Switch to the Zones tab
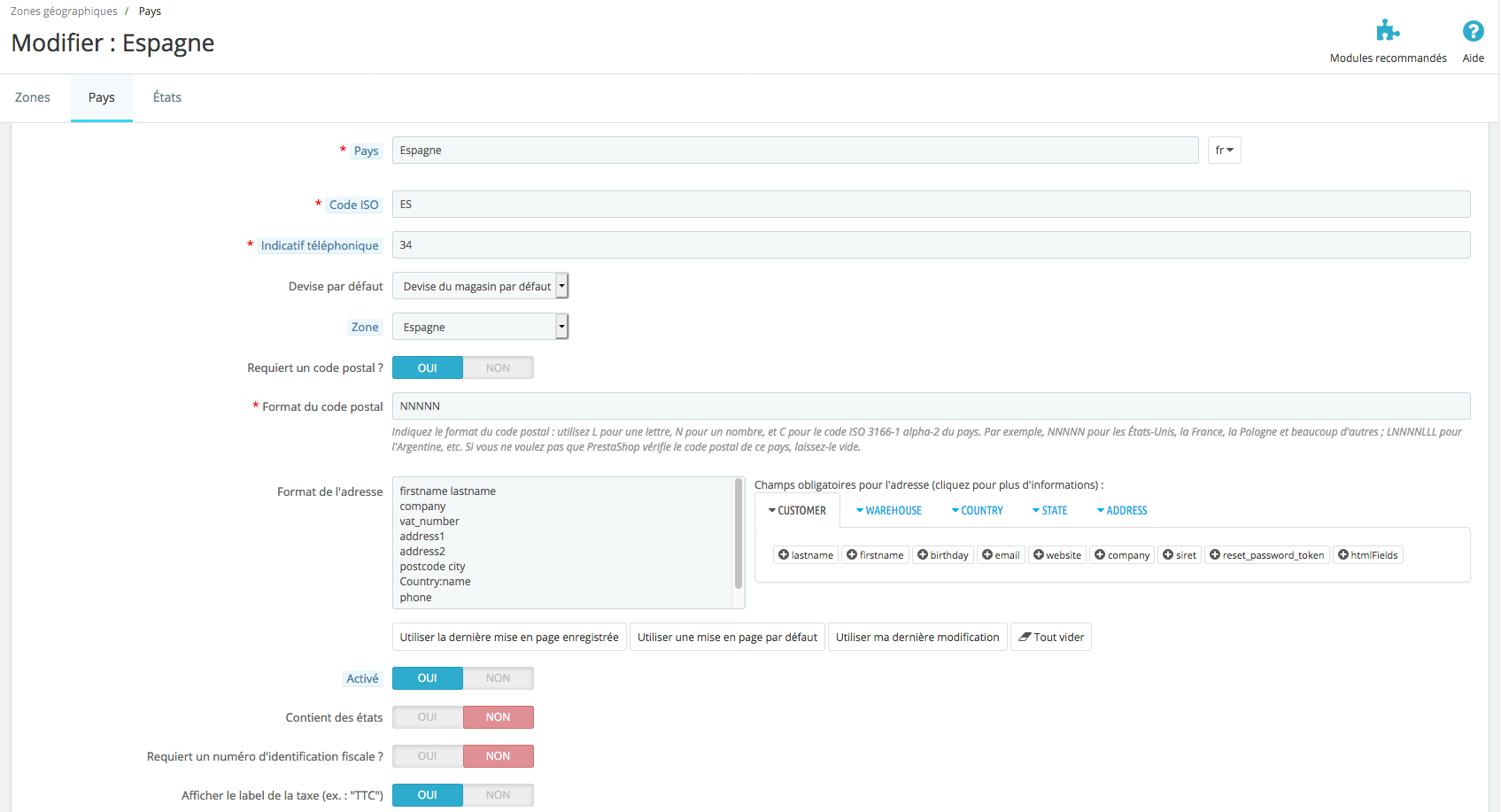Image resolution: width=1501 pixels, height=812 pixels. coord(33,97)
